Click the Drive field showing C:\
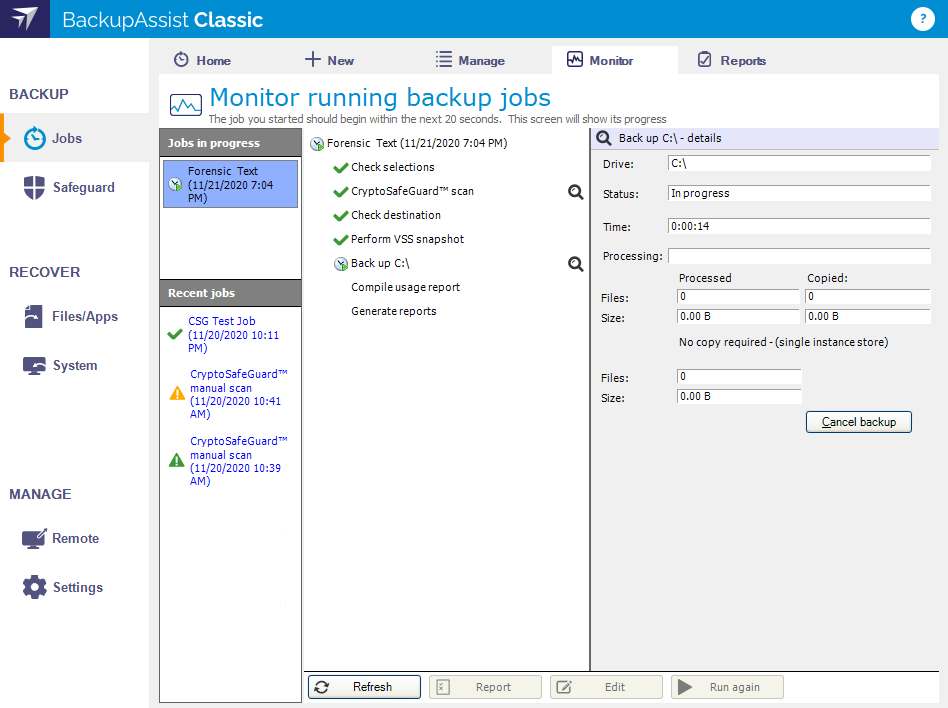The width and height of the screenshot is (948, 708). pos(799,163)
